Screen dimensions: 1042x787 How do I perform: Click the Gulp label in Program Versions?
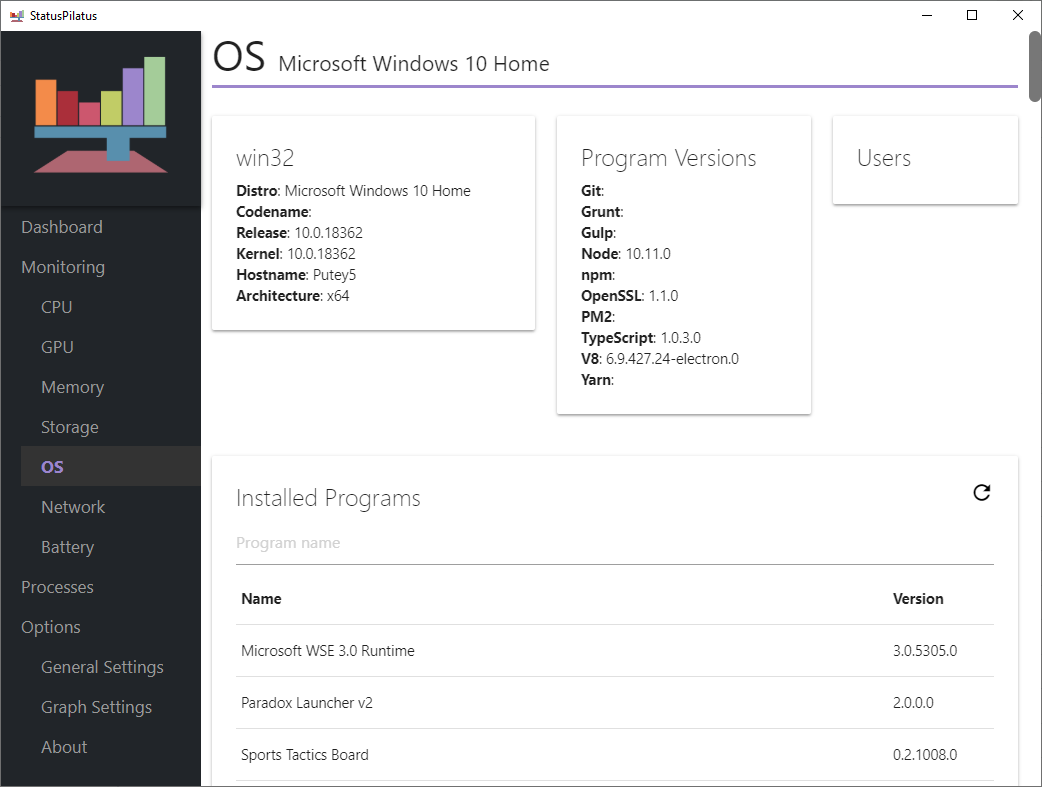[598, 233]
